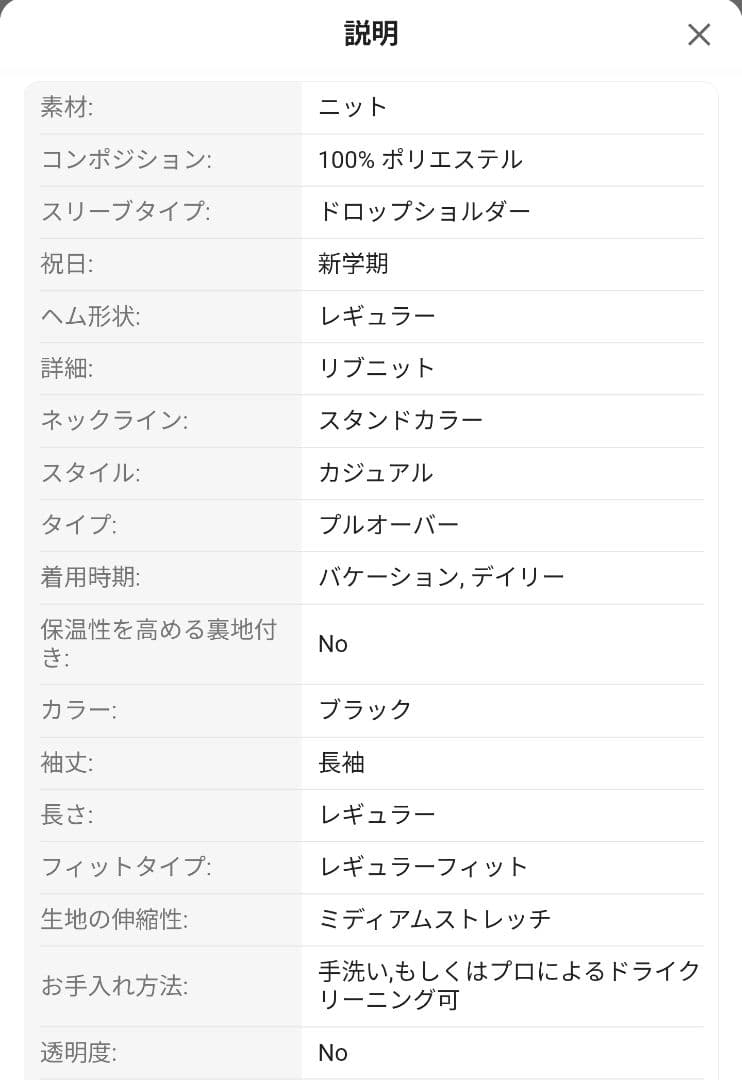This screenshot has height=1080, width=742.
Task: Tap the 保温性を高める裏地付き label
Action: 158,643
